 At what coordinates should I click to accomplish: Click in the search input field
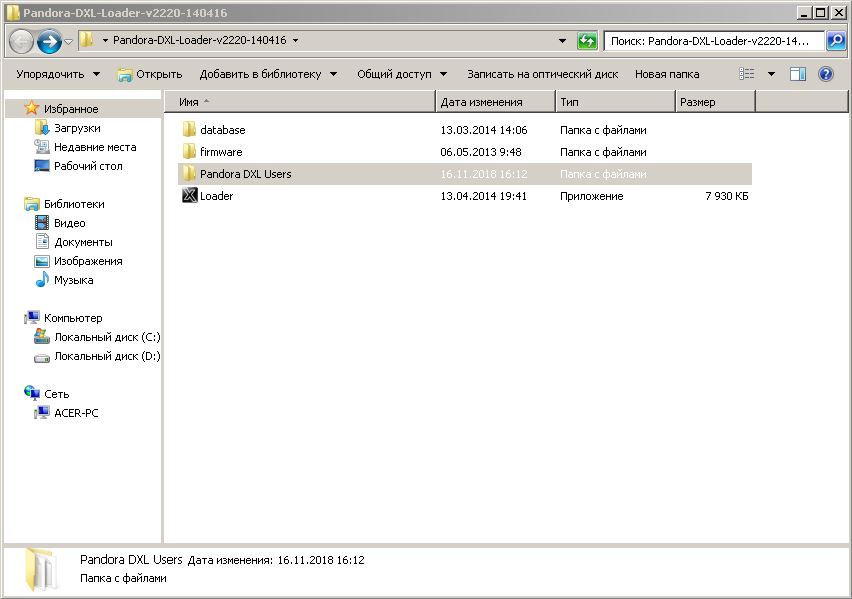click(713, 41)
